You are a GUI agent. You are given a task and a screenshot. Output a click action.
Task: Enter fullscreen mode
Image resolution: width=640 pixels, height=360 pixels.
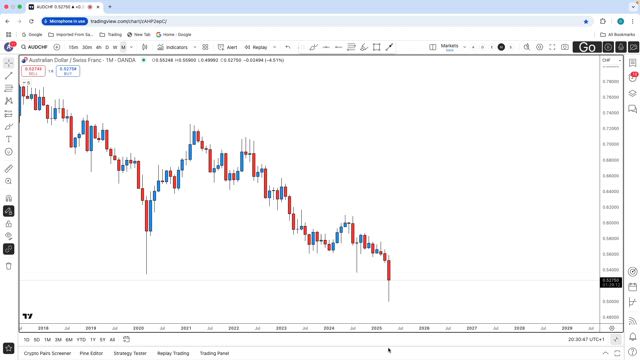pyautogui.click(x=552, y=47)
